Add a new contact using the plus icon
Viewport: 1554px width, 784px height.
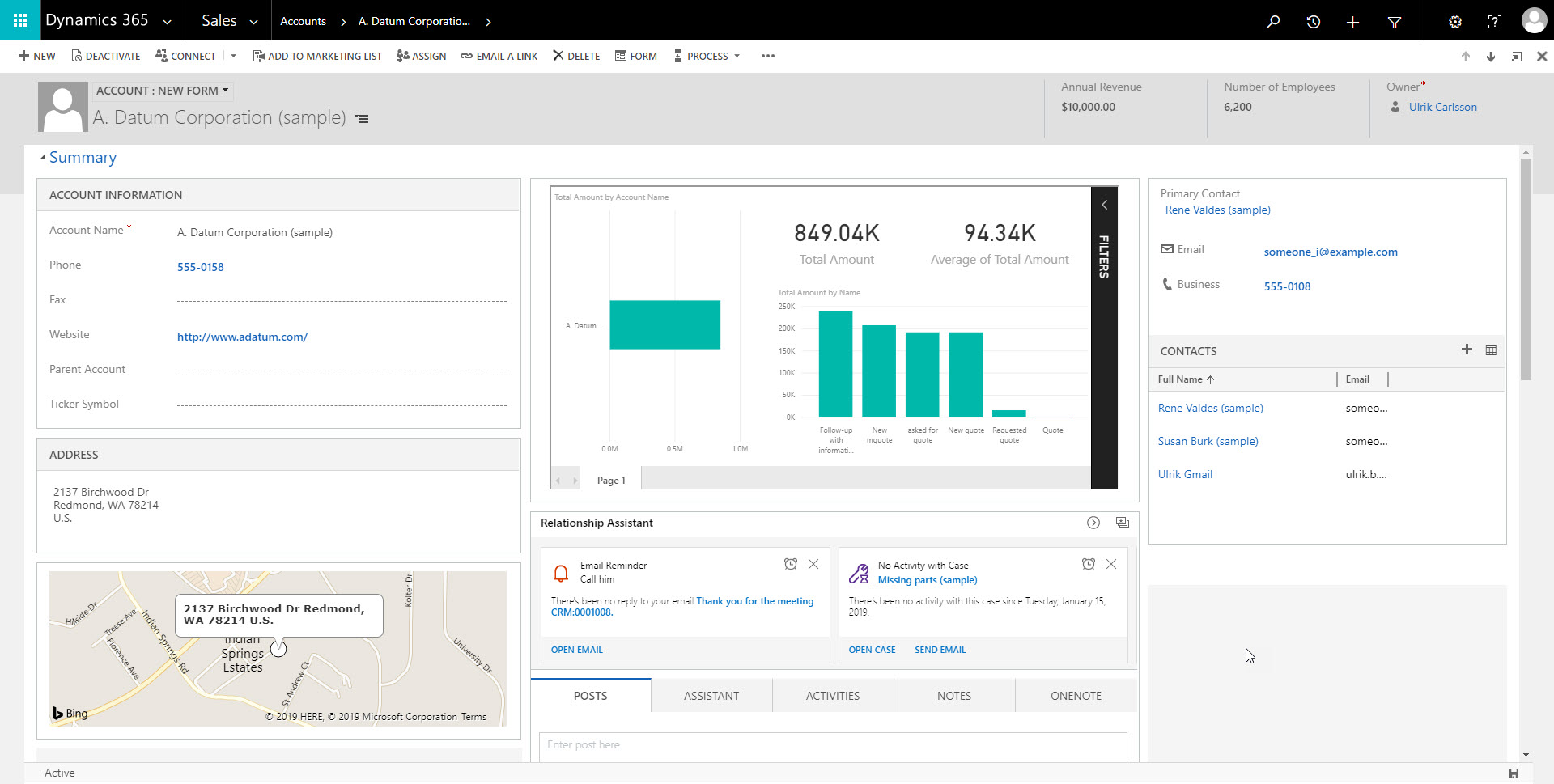tap(1467, 350)
